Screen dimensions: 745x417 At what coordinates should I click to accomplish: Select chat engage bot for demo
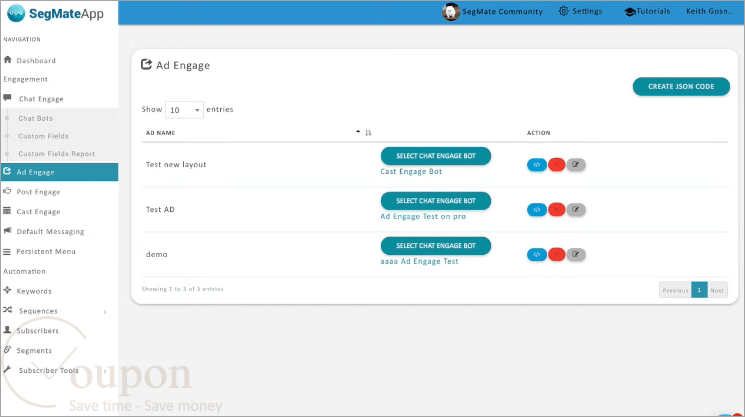[436, 246]
